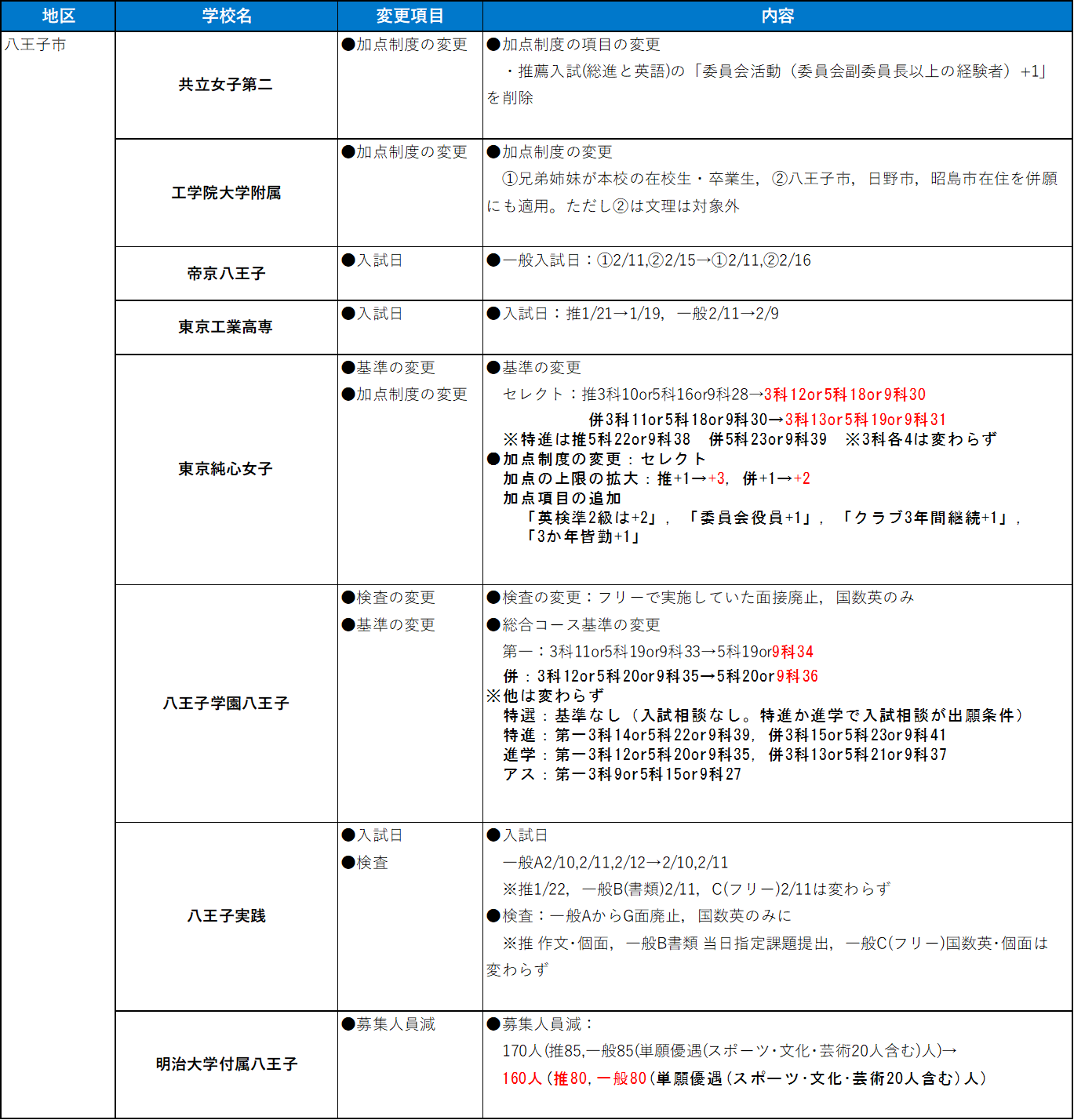Click the 内容 column header
Image resolution: width=1074 pixels, height=1120 pixels.
coord(777,16)
